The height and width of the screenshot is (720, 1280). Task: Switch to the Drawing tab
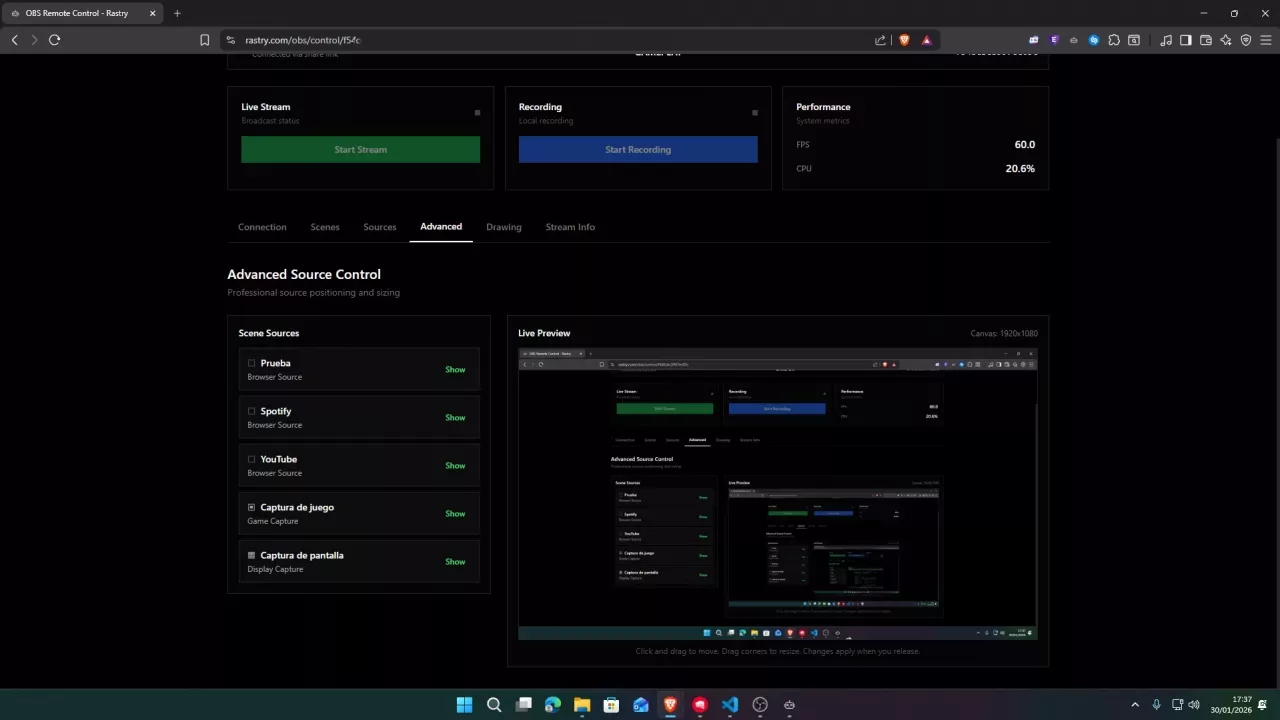pyautogui.click(x=504, y=227)
